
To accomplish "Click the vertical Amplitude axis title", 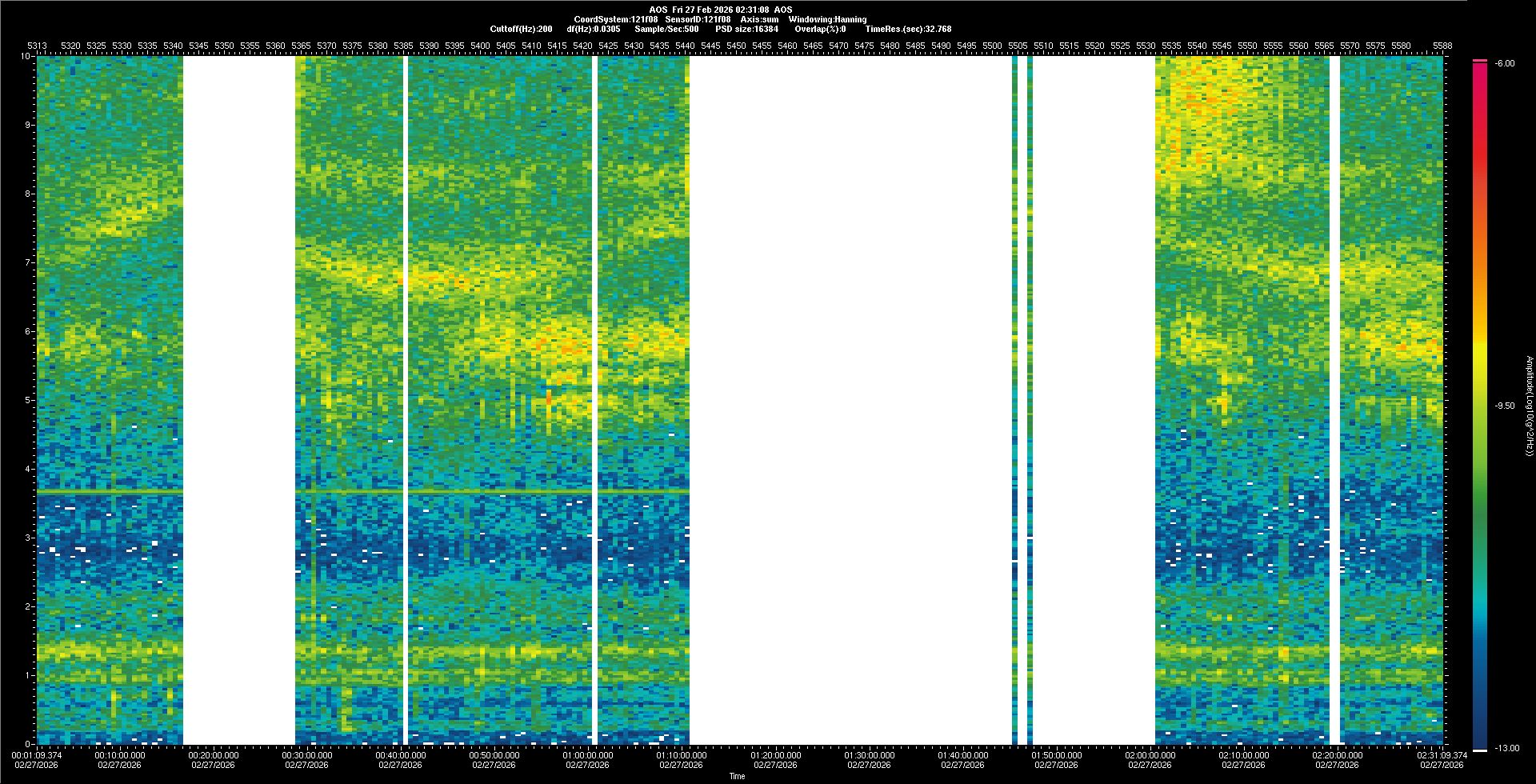I will tap(1529, 406).
